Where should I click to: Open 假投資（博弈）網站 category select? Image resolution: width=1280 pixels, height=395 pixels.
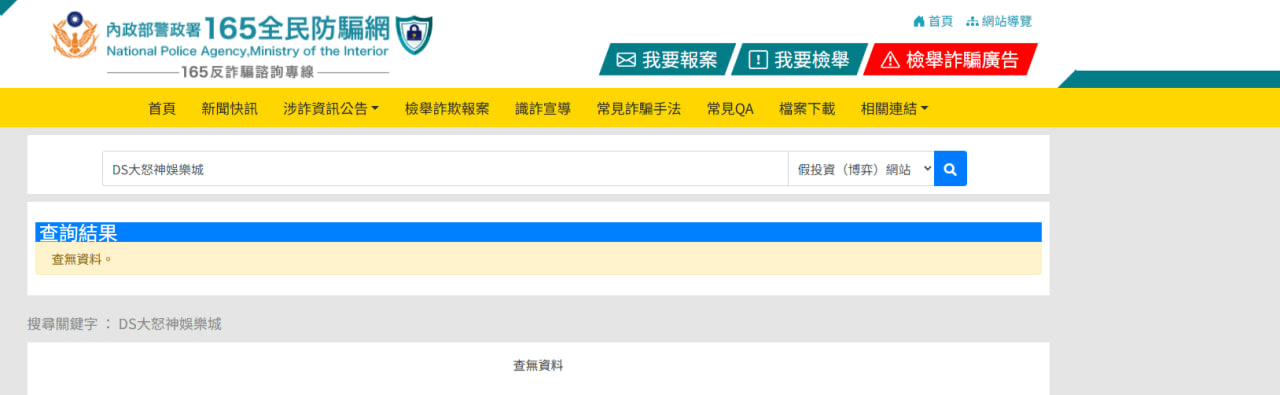coord(861,169)
